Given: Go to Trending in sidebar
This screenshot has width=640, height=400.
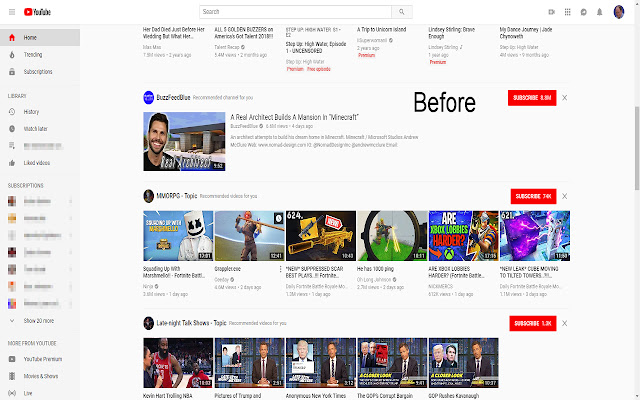Looking at the screenshot, I should (x=33, y=54).
